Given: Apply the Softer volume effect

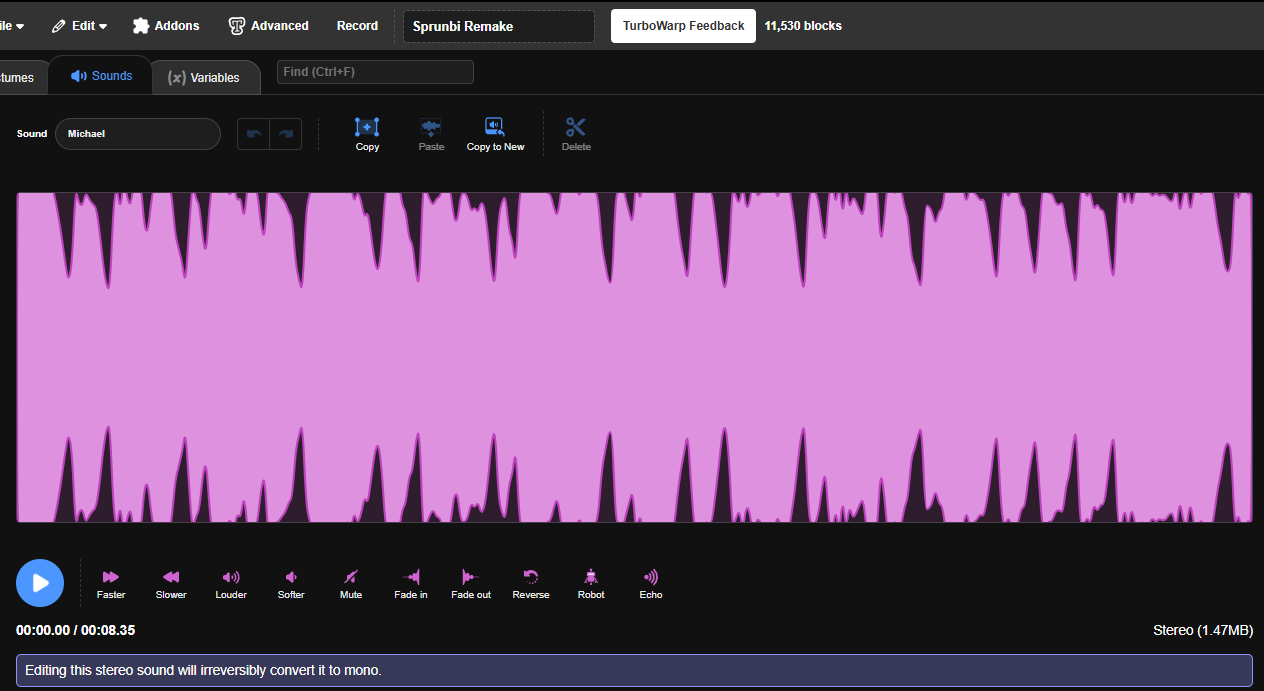Looking at the screenshot, I should (x=291, y=577).
